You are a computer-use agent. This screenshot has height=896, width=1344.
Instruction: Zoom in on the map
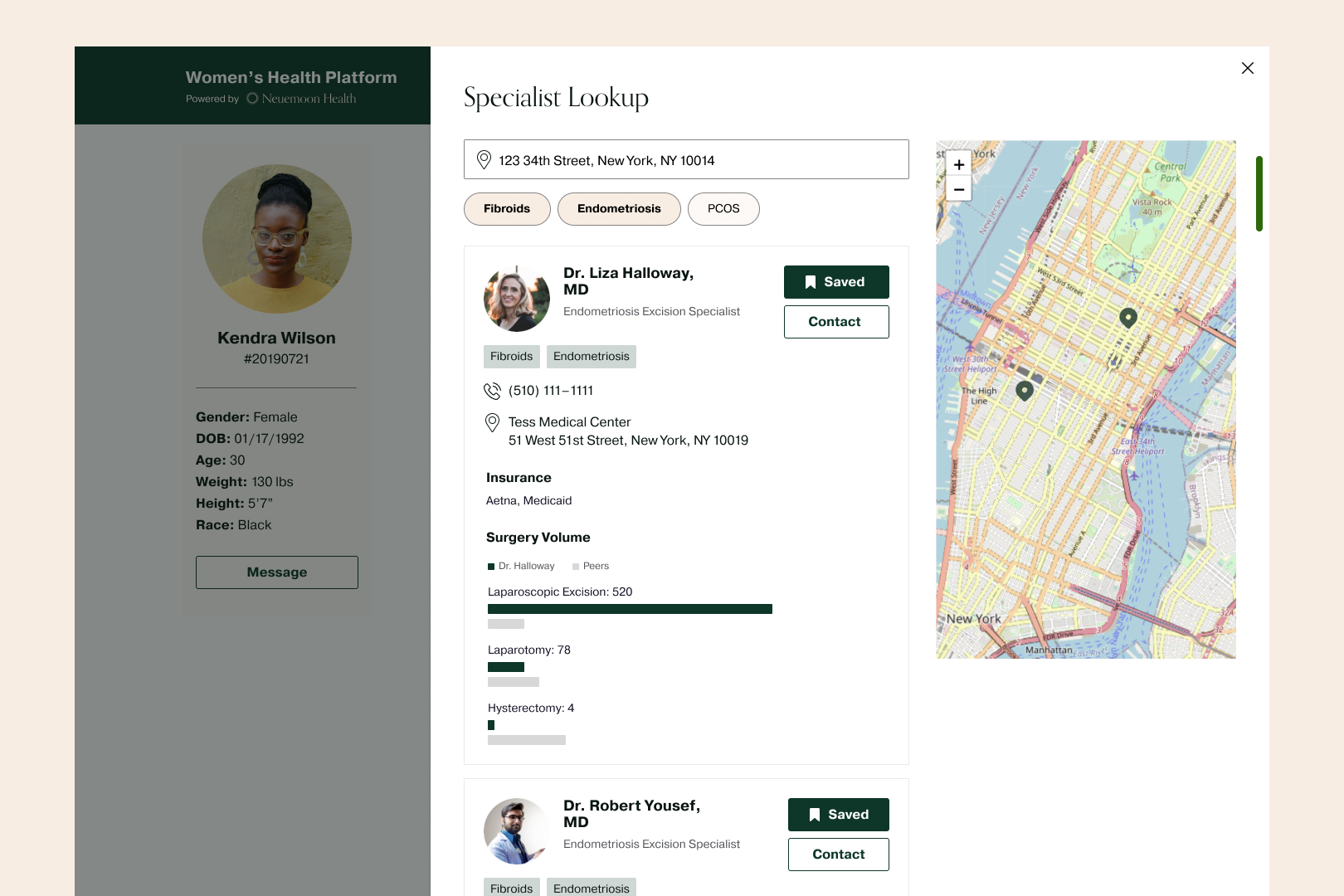click(959, 164)
